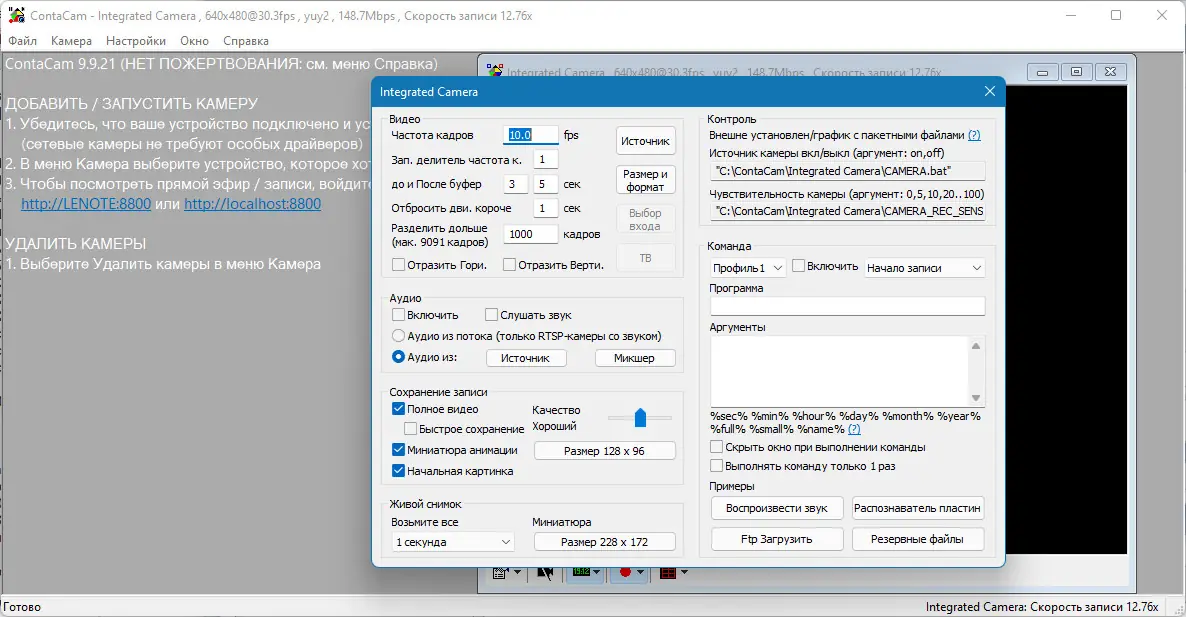Click the Распознаватель пластин button

(x=917, y=508)
